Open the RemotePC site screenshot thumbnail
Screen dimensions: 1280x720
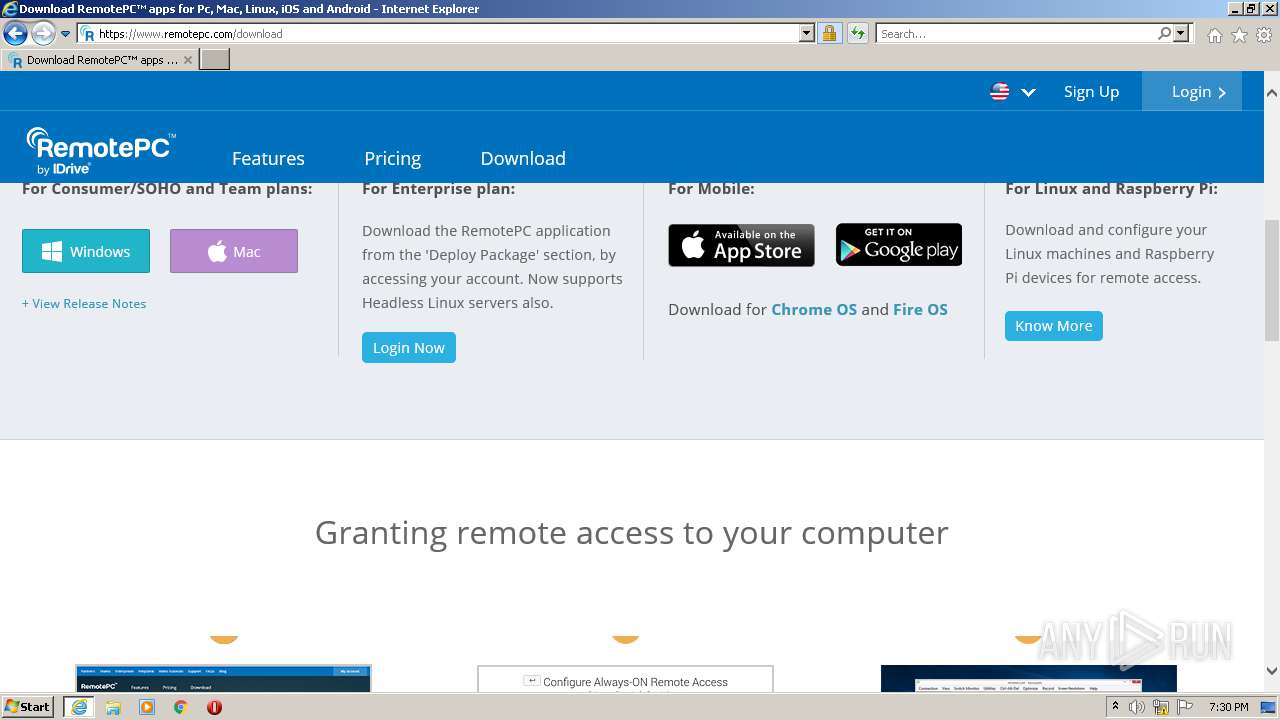point(223,679)
